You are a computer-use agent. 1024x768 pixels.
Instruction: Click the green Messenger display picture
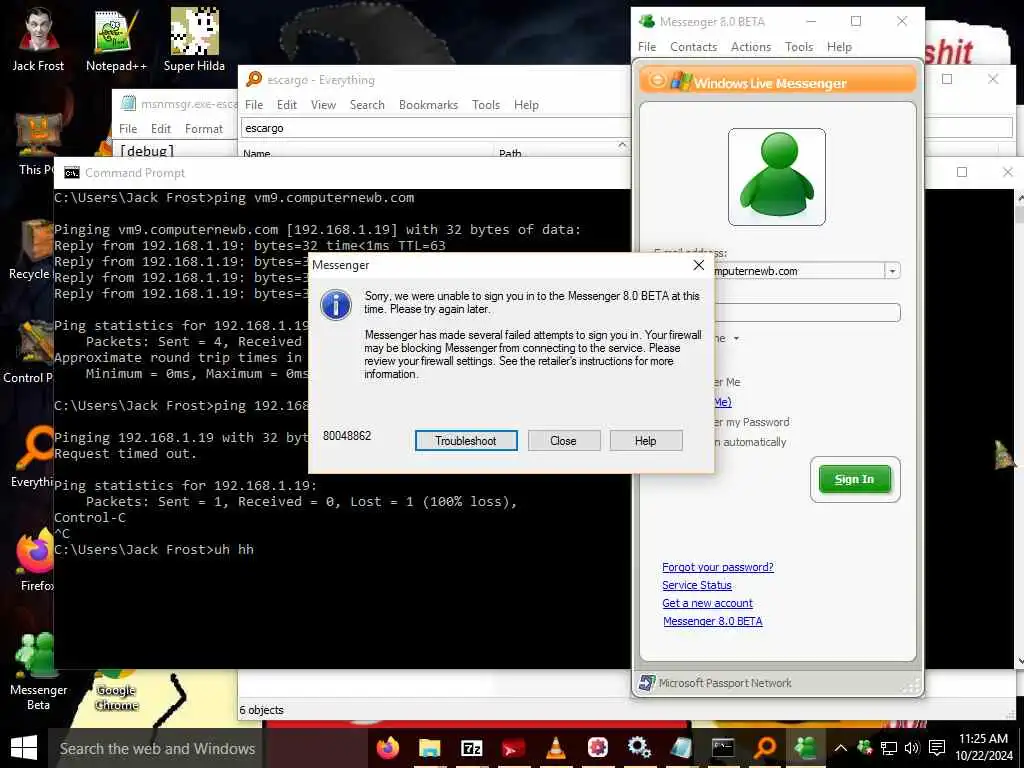click(776, 177)
